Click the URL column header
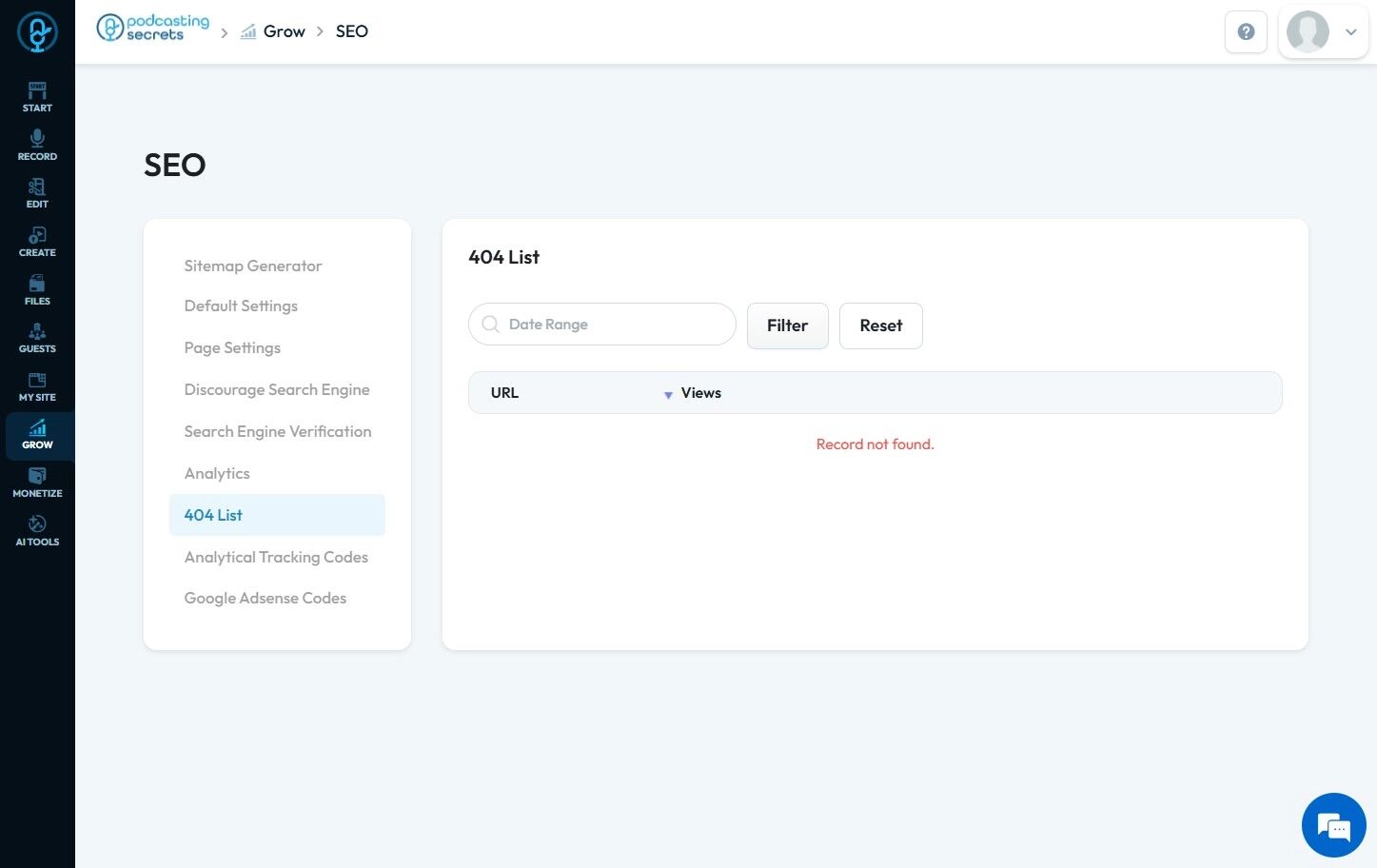Image resolution: width=1377 pixels, height=868 pixels. point(504,393)
